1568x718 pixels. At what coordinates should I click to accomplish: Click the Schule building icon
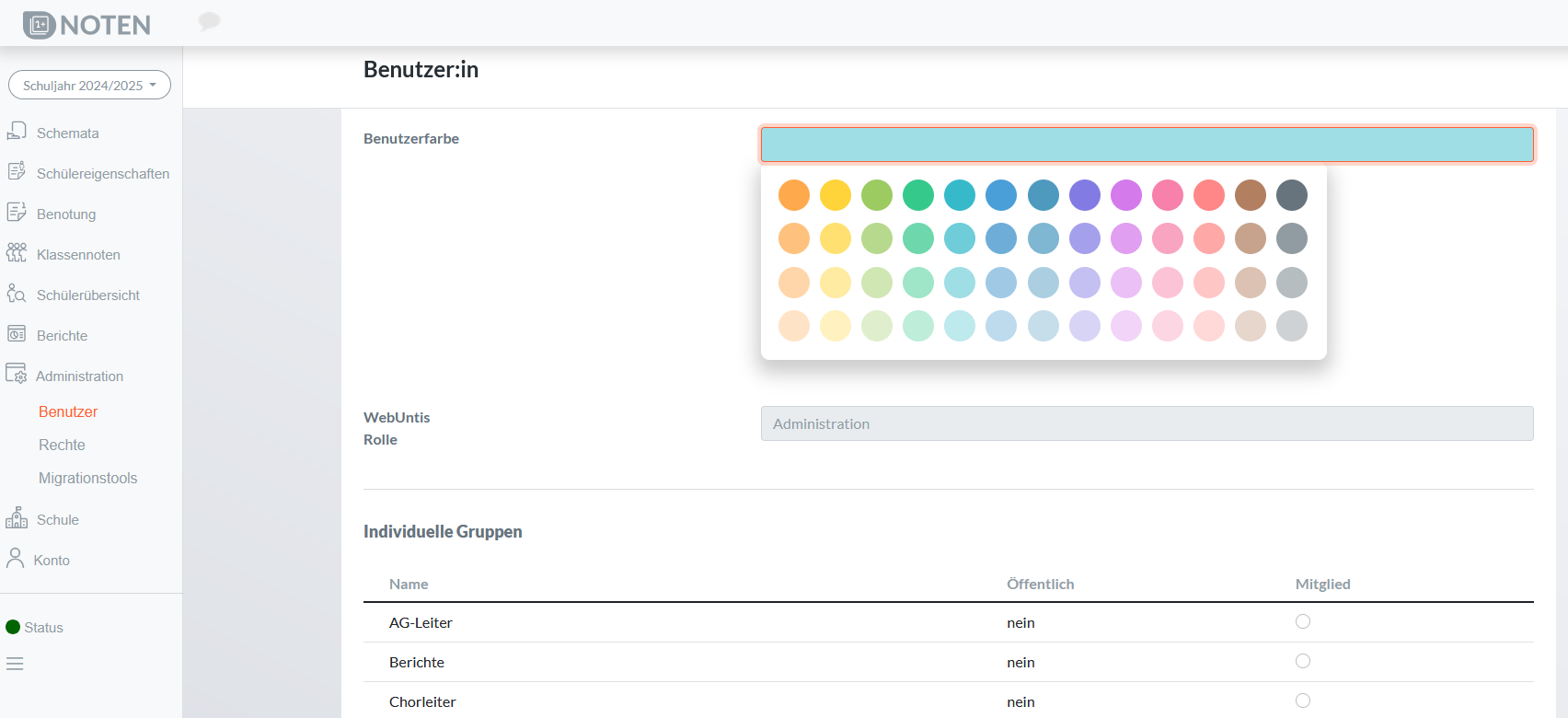[17, 518]
